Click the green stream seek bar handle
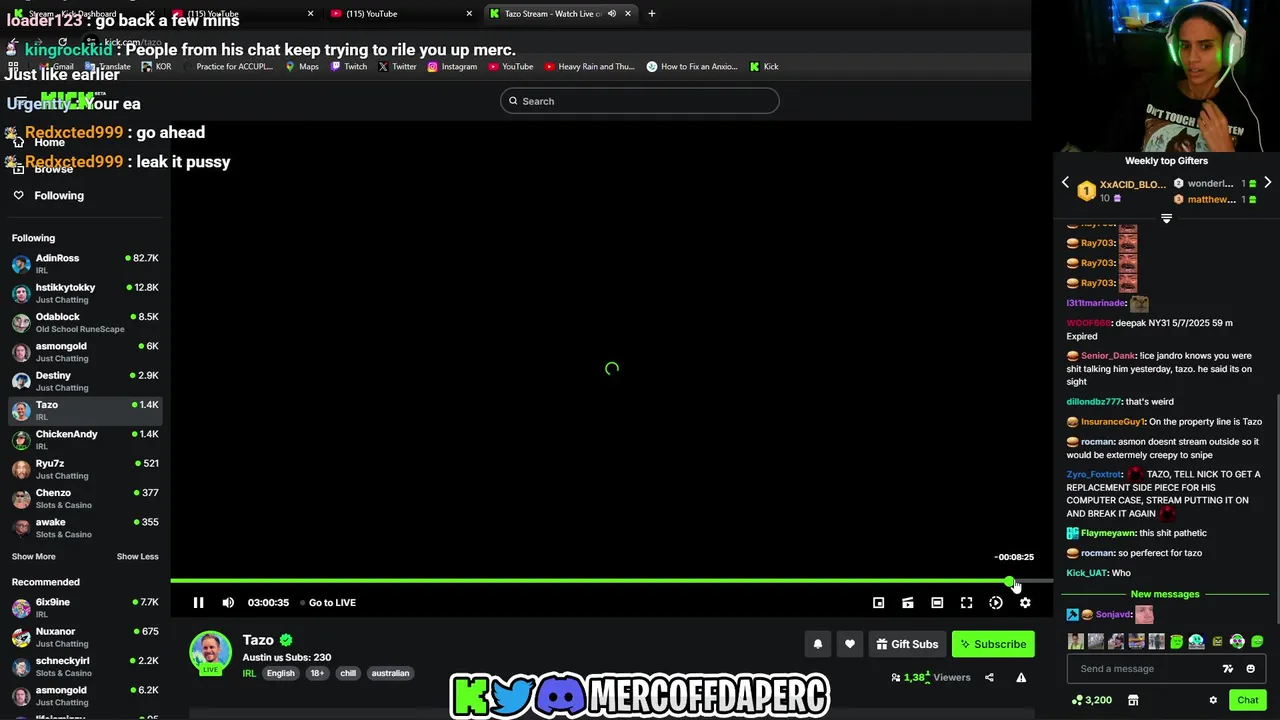Viewport: 1280px width, 720px height. coord(1009,581)
